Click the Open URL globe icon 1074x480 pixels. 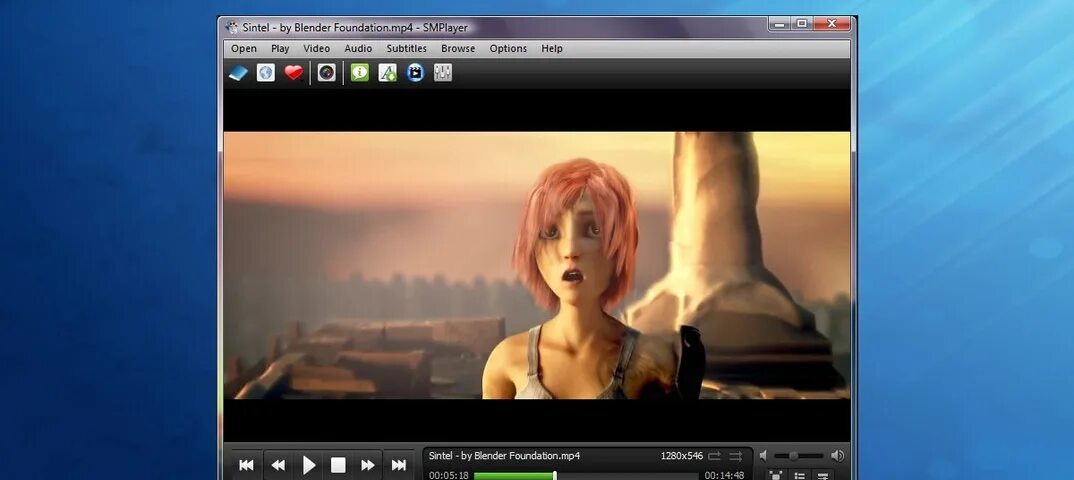[x=266, y=73]
